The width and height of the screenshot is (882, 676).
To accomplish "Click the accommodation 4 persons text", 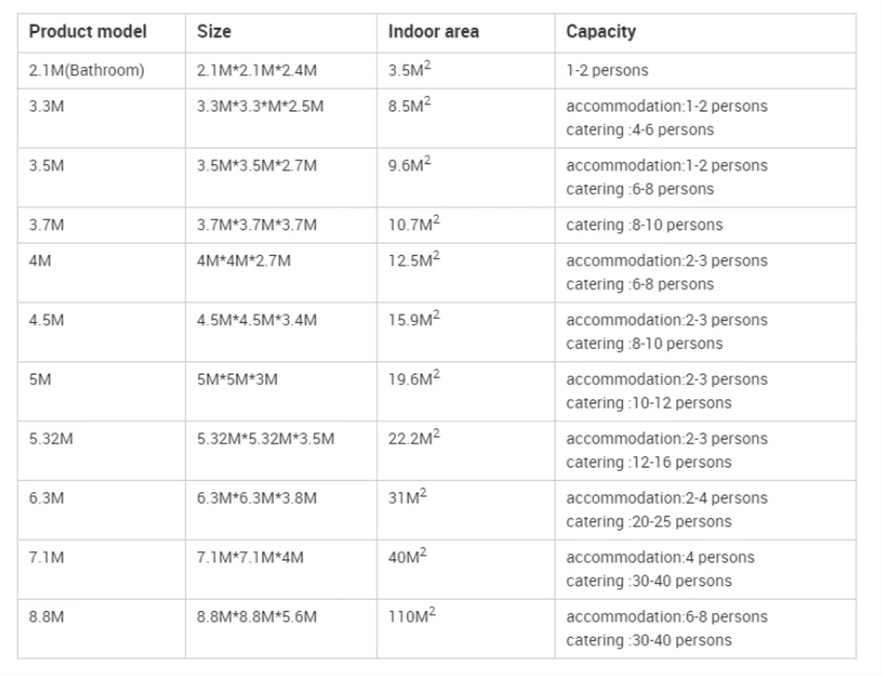I will (x=660, y=557).
